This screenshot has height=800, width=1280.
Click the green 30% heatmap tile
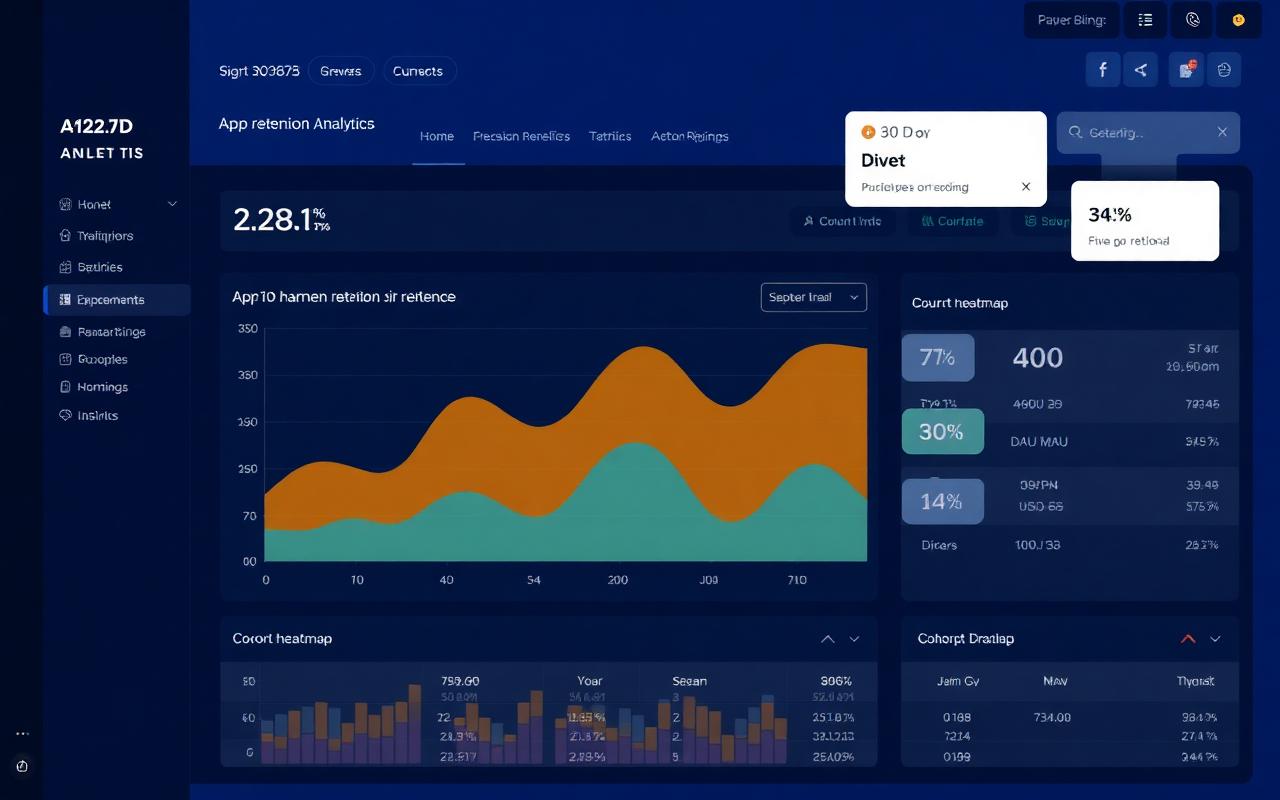[x=942, y=431]
